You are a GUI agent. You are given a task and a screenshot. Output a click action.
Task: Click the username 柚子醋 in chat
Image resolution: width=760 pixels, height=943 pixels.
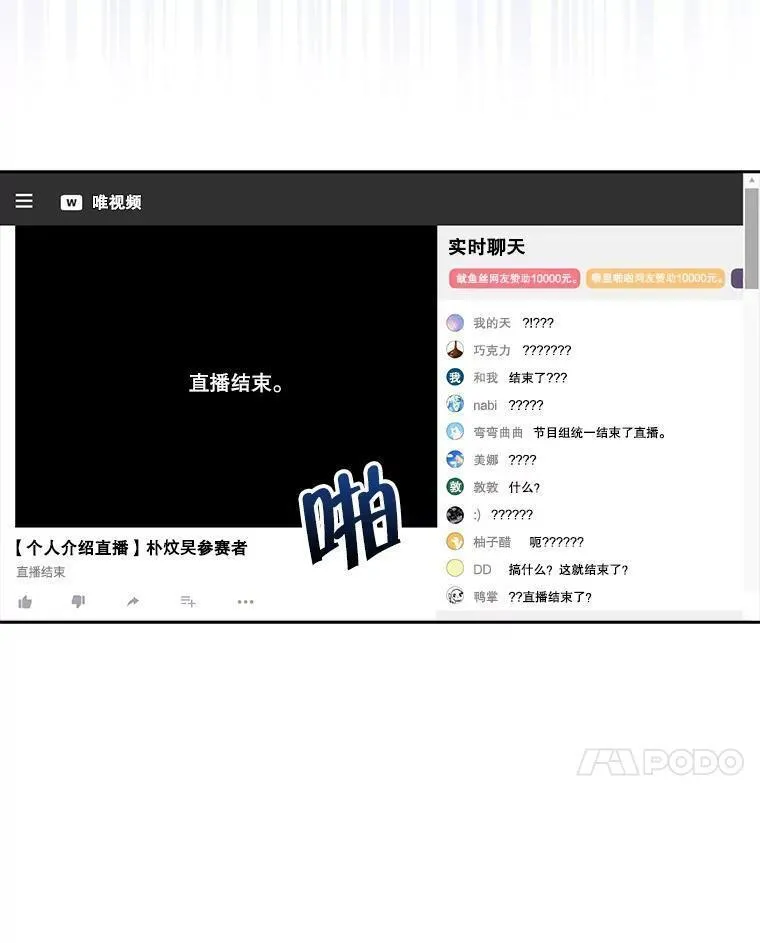492,542
